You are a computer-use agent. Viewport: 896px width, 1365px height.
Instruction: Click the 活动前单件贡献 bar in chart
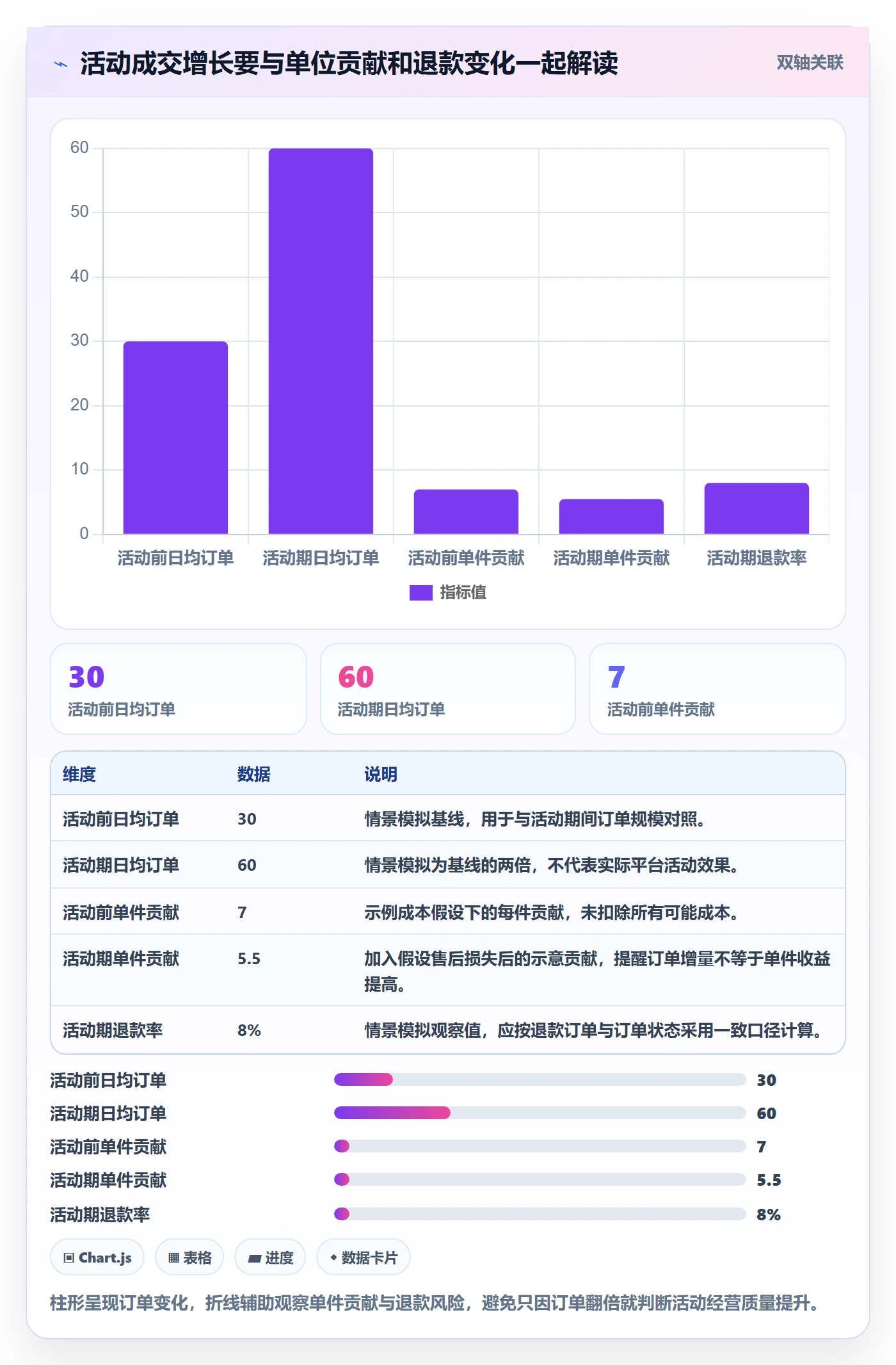coord(466,512)
